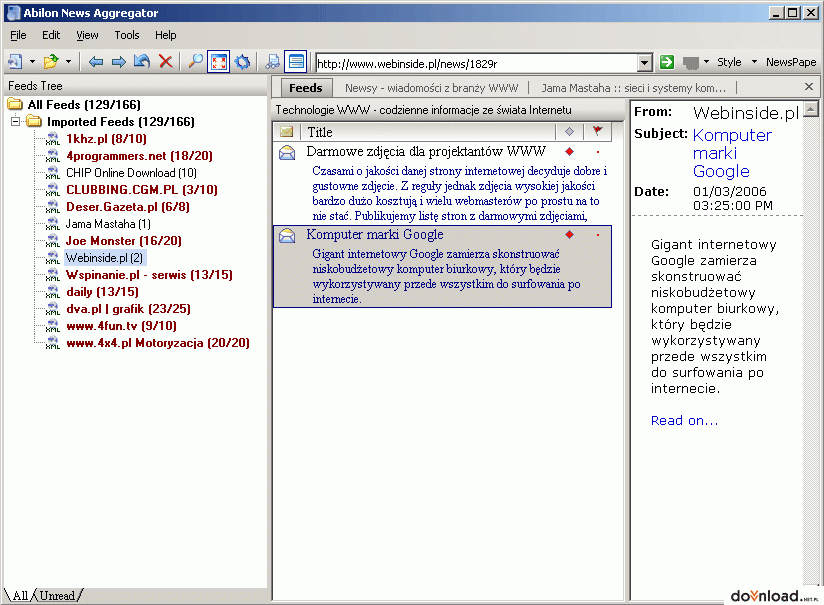Switch to Newsy - wiadomości z branży WWW tab
The height and width of the screenshot is (605, 824).
(x=431, y=88)
